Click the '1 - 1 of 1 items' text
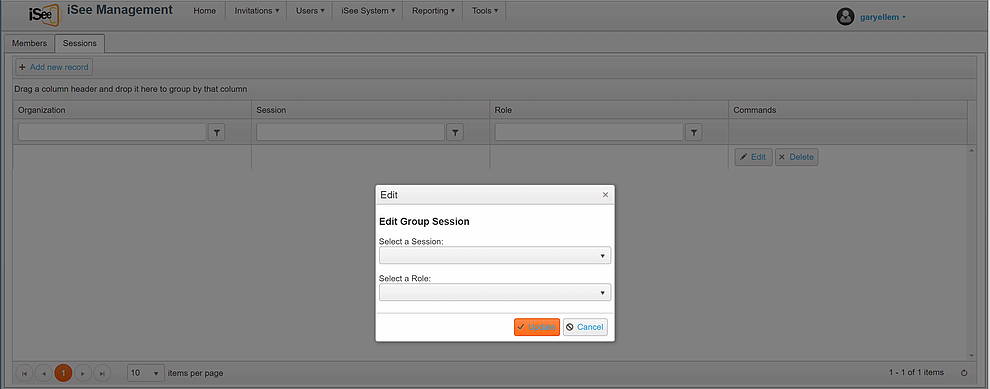The height and width of the screenshot is (389, 990). tap(916, 373)
